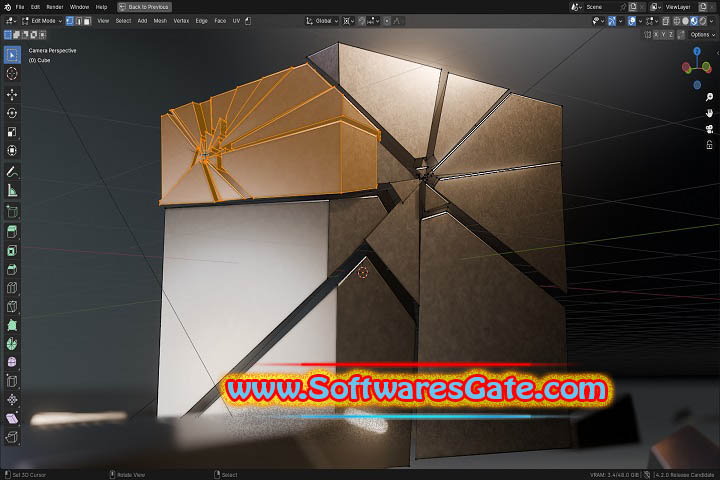Toggle proportional editing in header

click(387, 21)
